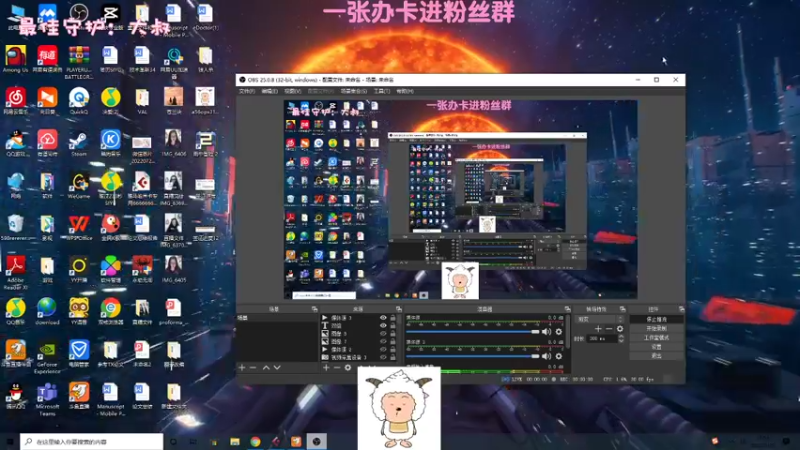This screenshot has width=800, height=450.
Task: Open source properties with the gear icon
Action: click(x=348, y=367)
